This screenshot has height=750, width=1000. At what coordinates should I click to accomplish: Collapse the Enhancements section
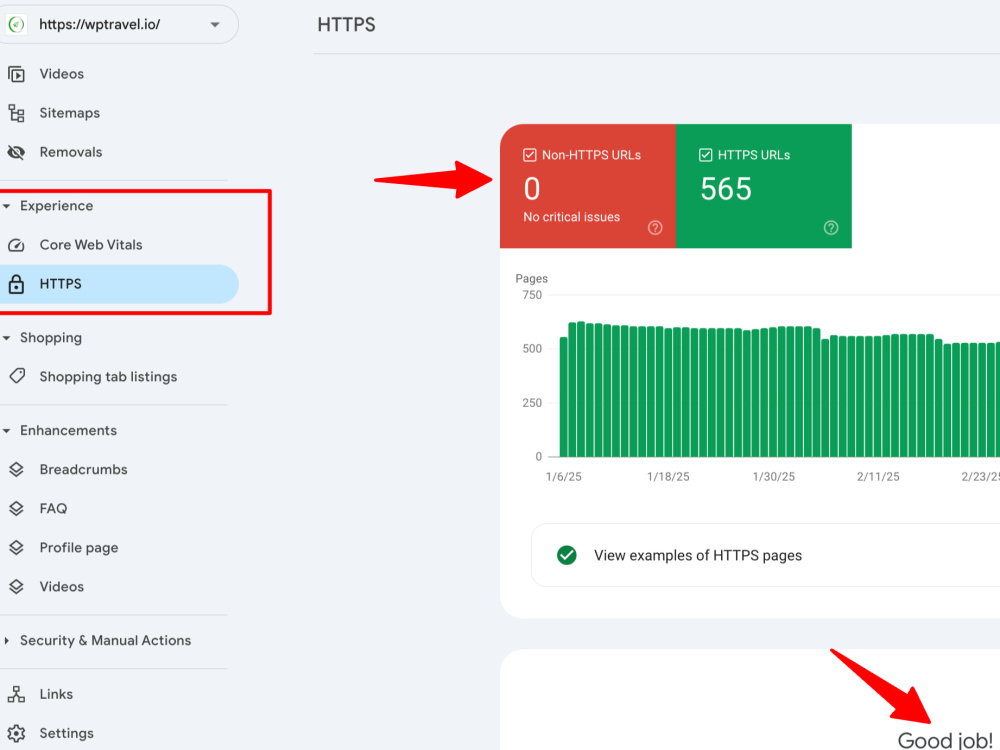pos(6,430)
